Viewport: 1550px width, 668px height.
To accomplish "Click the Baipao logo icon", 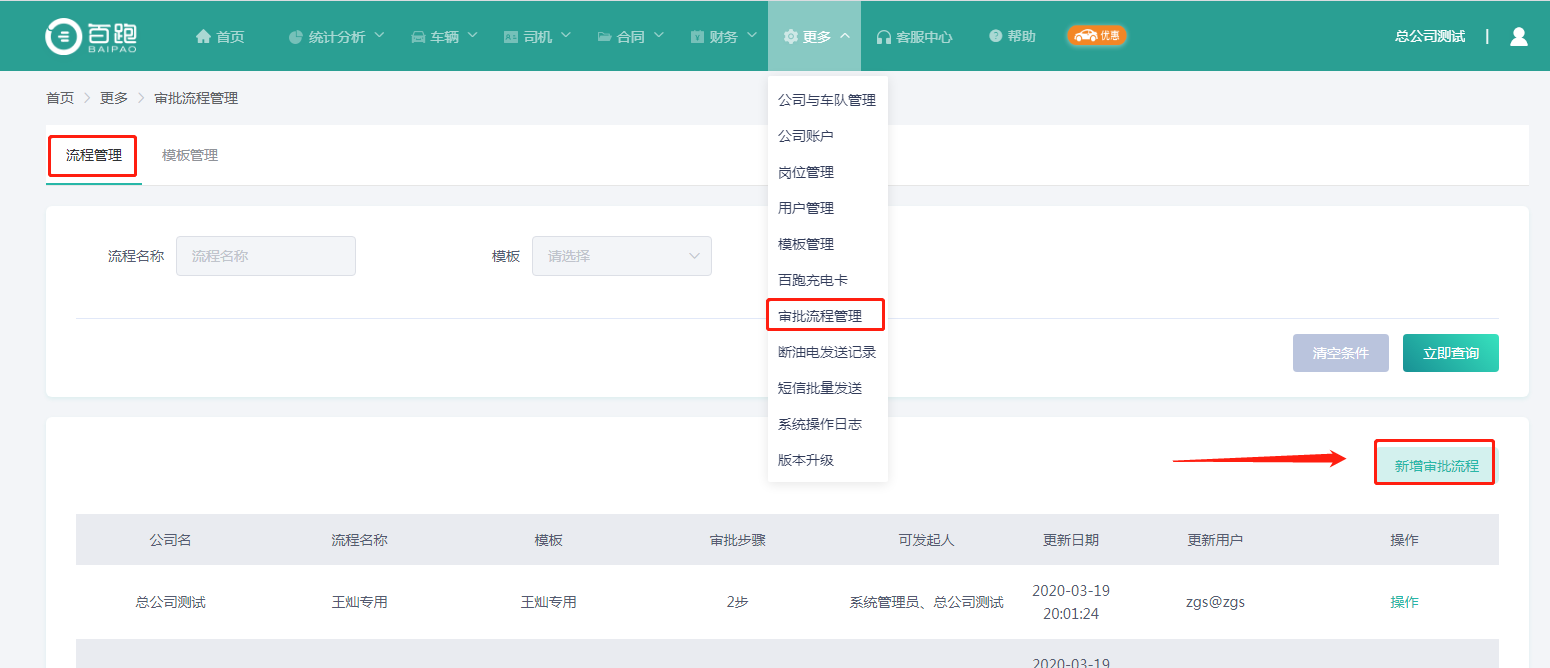I will click(64, 36).
